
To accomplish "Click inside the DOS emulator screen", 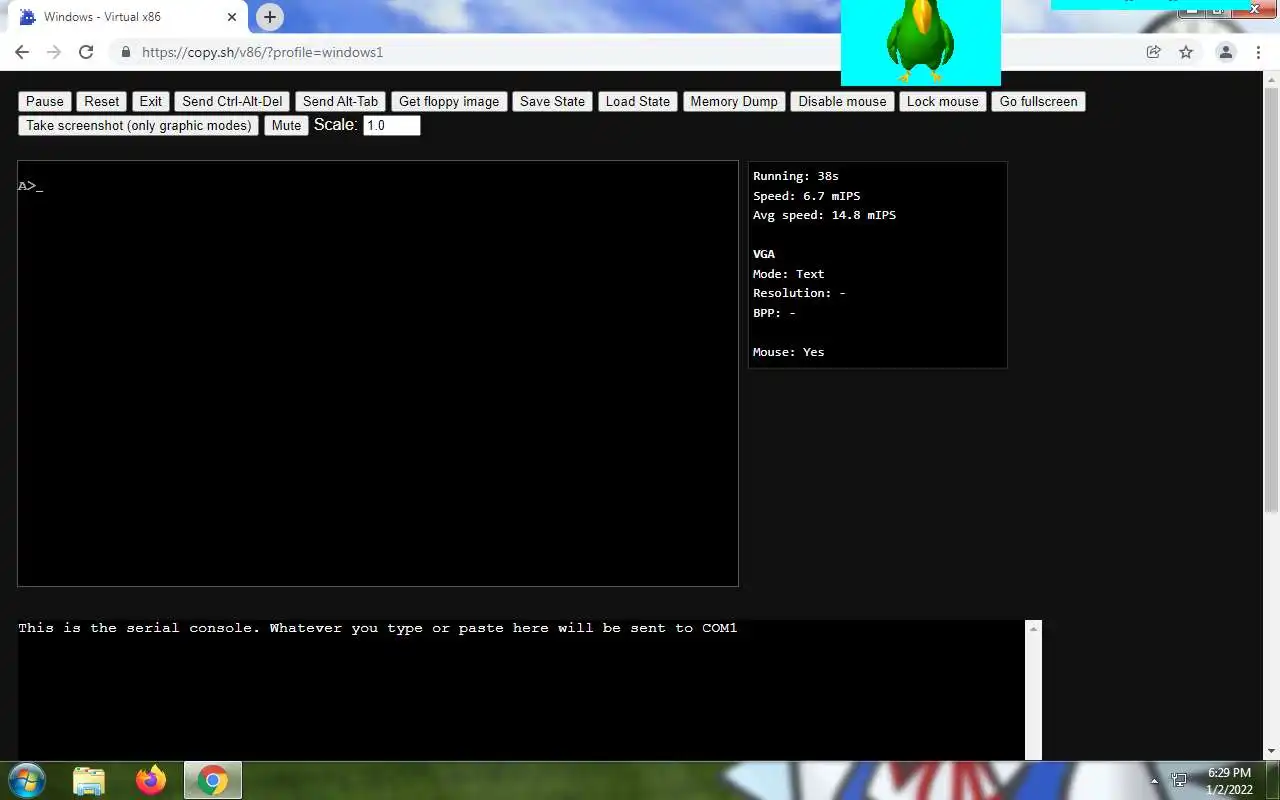I will [378, 373].
